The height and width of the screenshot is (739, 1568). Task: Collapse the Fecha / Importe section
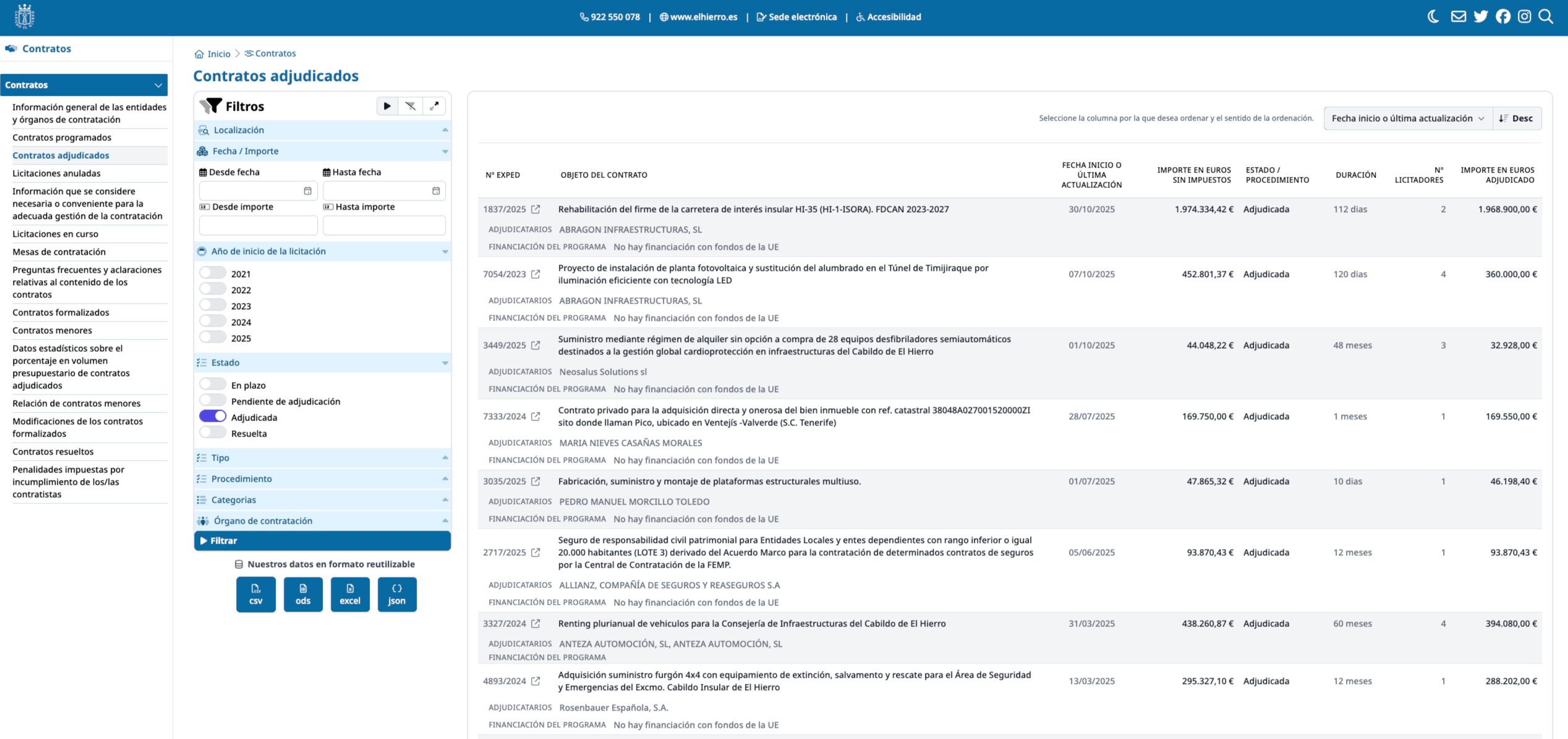tap(445, 151)
